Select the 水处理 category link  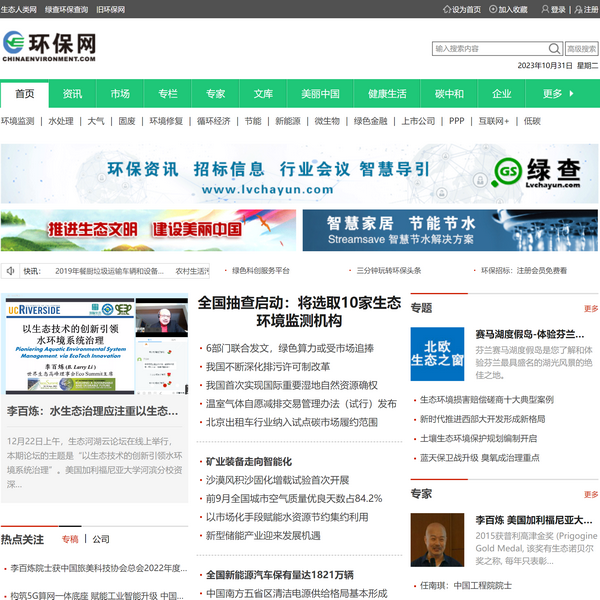point(60,121)
